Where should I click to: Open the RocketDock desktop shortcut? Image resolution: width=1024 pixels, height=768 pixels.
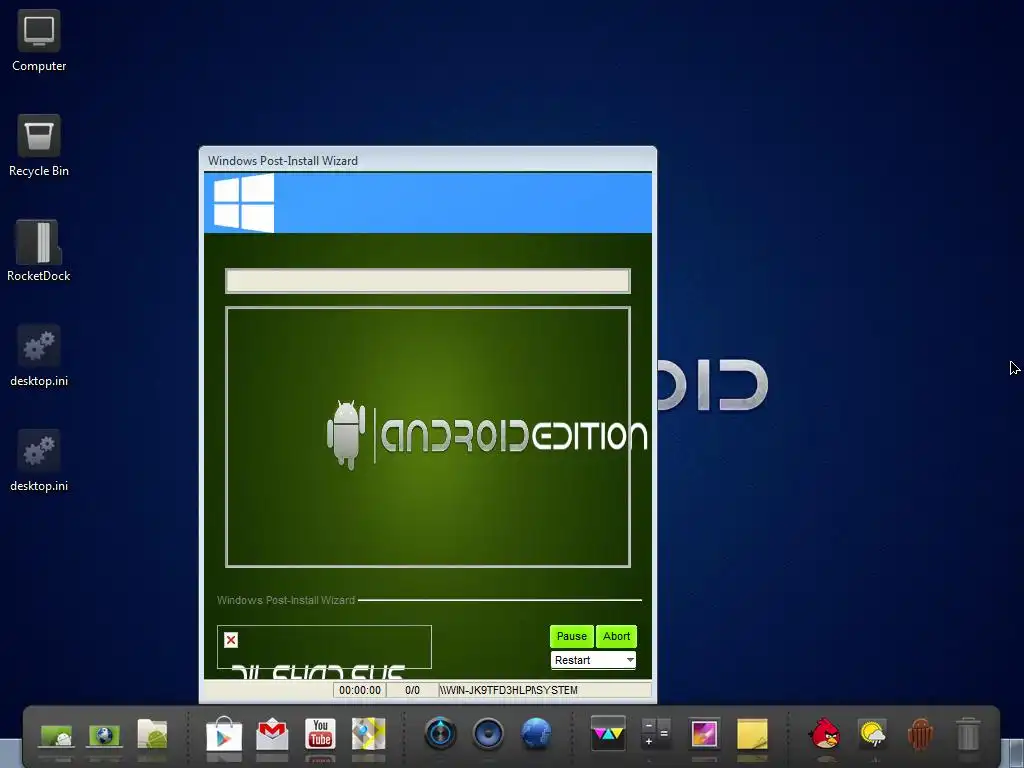(39, 251)
